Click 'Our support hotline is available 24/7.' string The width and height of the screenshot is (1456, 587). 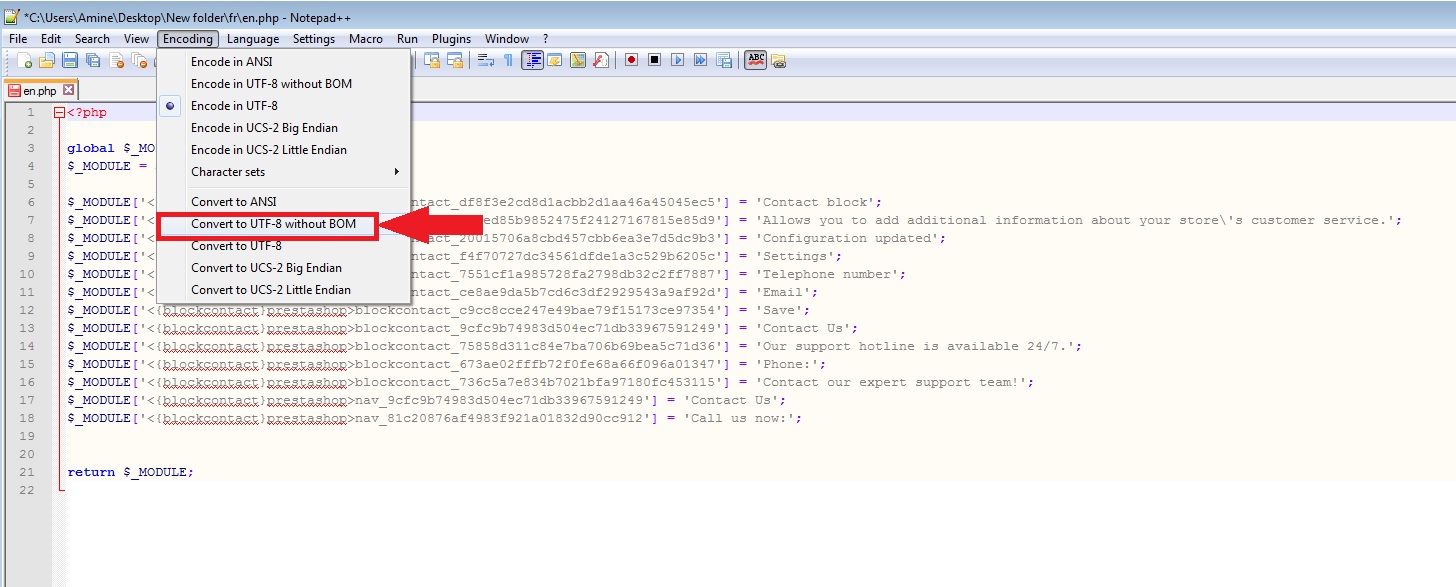[x=918, y=346]
